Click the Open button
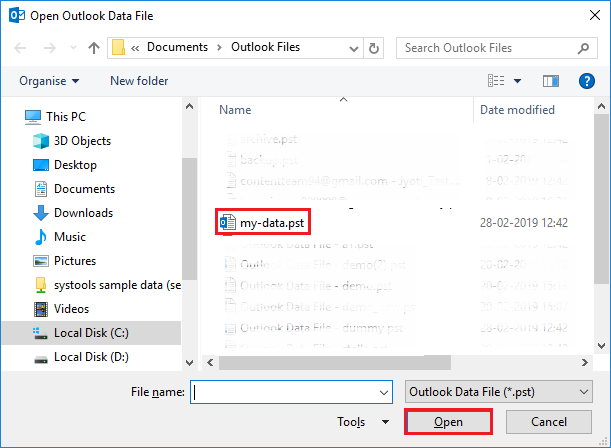Viewport: 611px width, 448px height. (448, 422)
